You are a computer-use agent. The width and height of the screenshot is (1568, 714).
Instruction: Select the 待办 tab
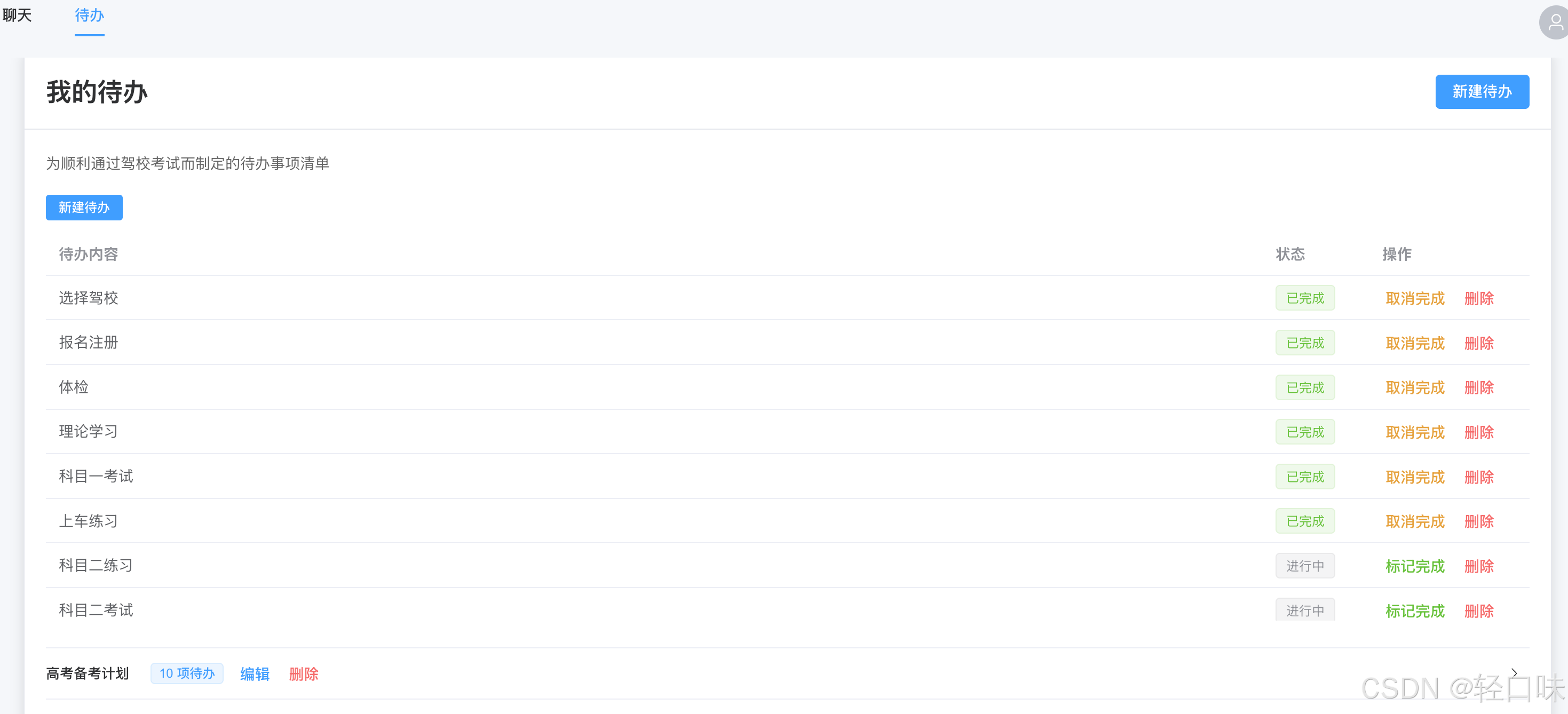click(x=90, y=15)
